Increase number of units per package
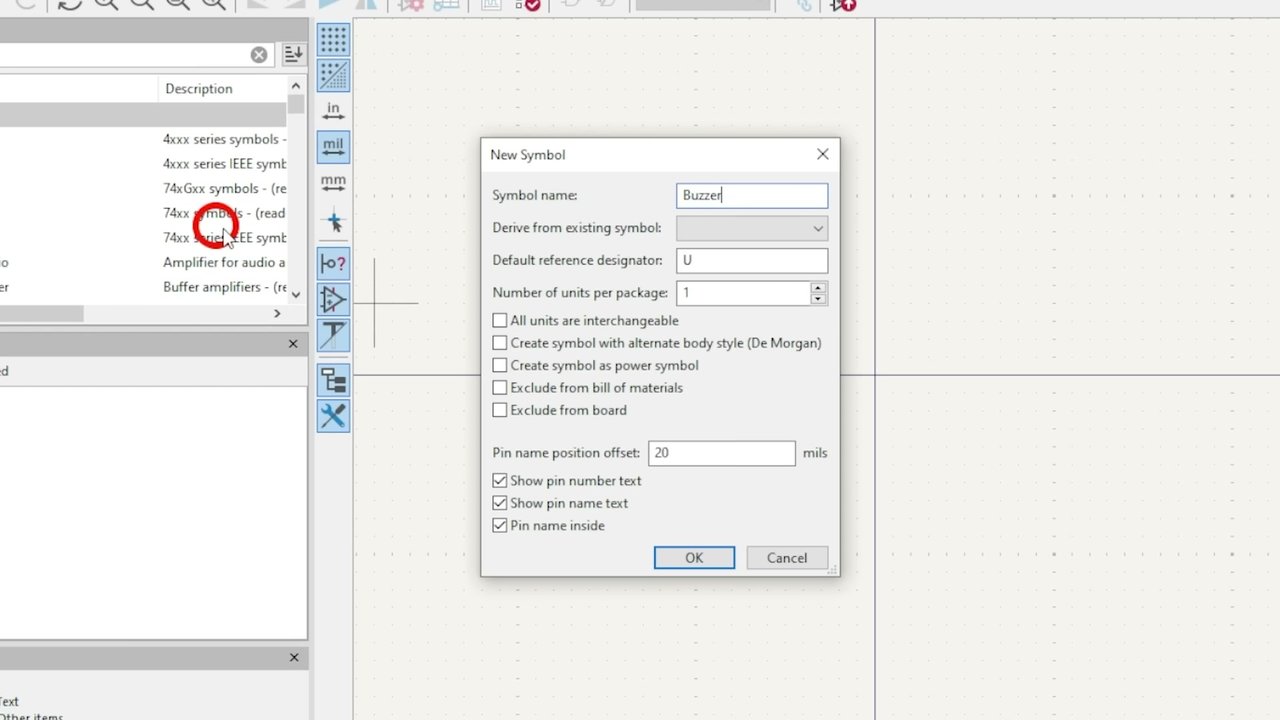 coord(819,287)
